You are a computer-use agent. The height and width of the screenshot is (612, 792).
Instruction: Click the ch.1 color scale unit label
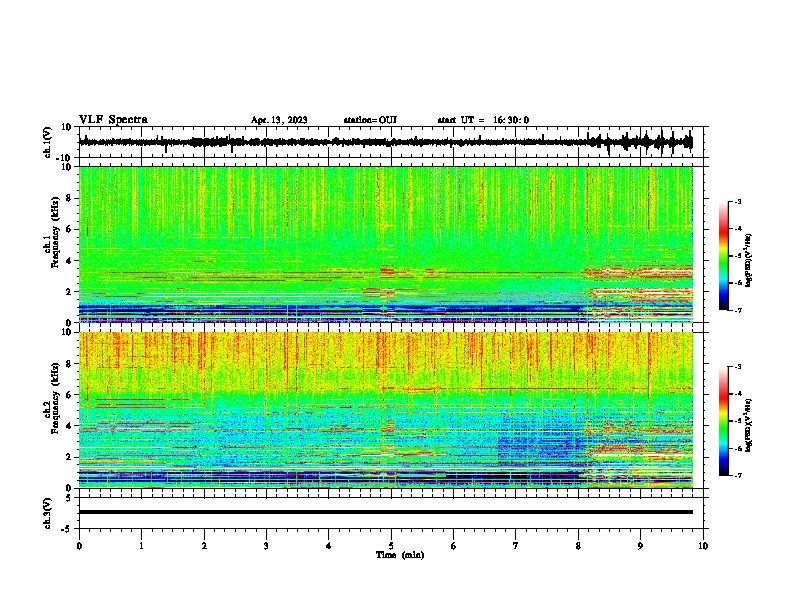coord(749,261)
